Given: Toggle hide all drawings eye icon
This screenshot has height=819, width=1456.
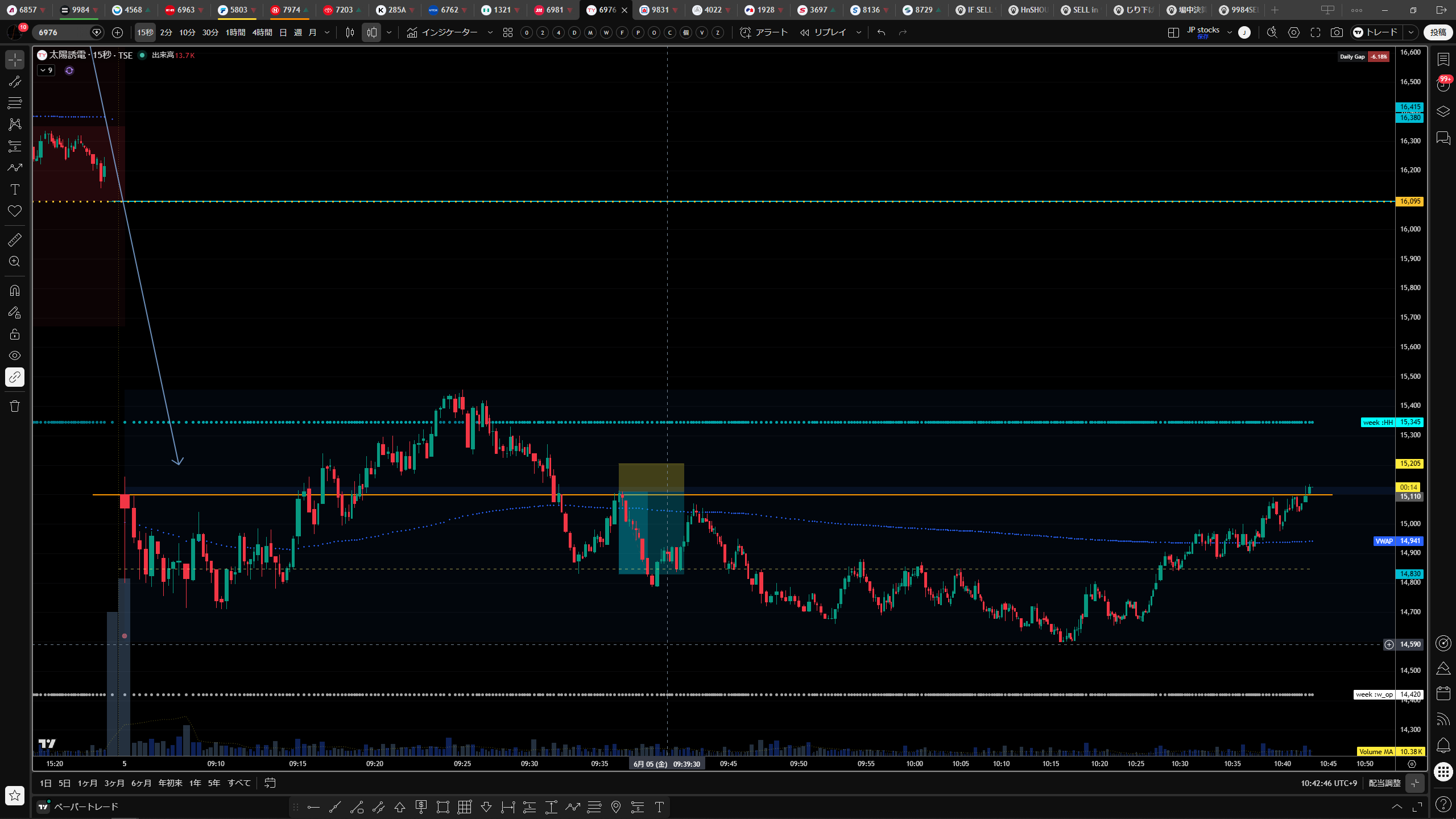Looking at the screenshot, I should (x=15, y=355).
